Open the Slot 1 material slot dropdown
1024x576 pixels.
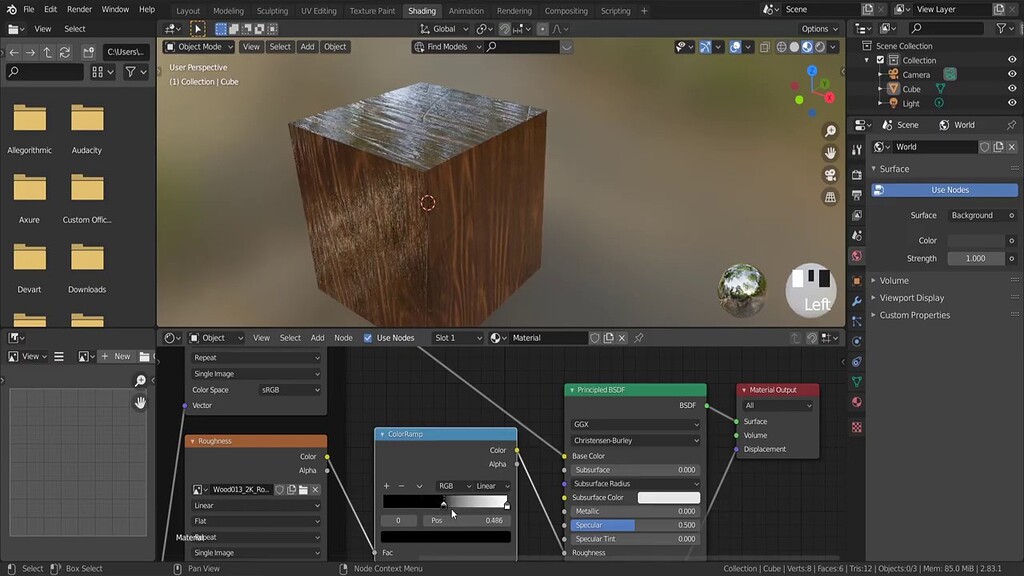click(x=457, y=338)
